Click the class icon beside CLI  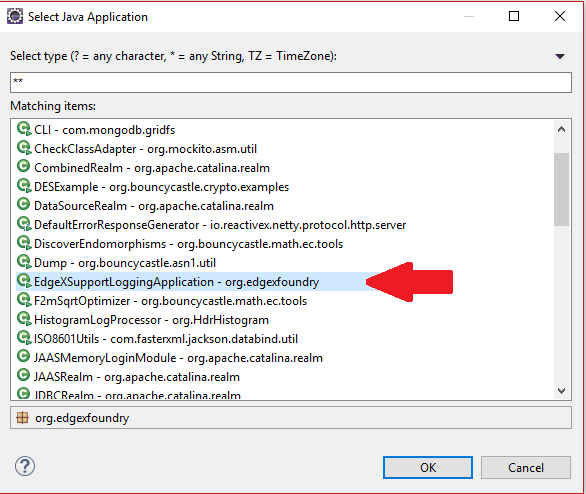click(24, 129)
